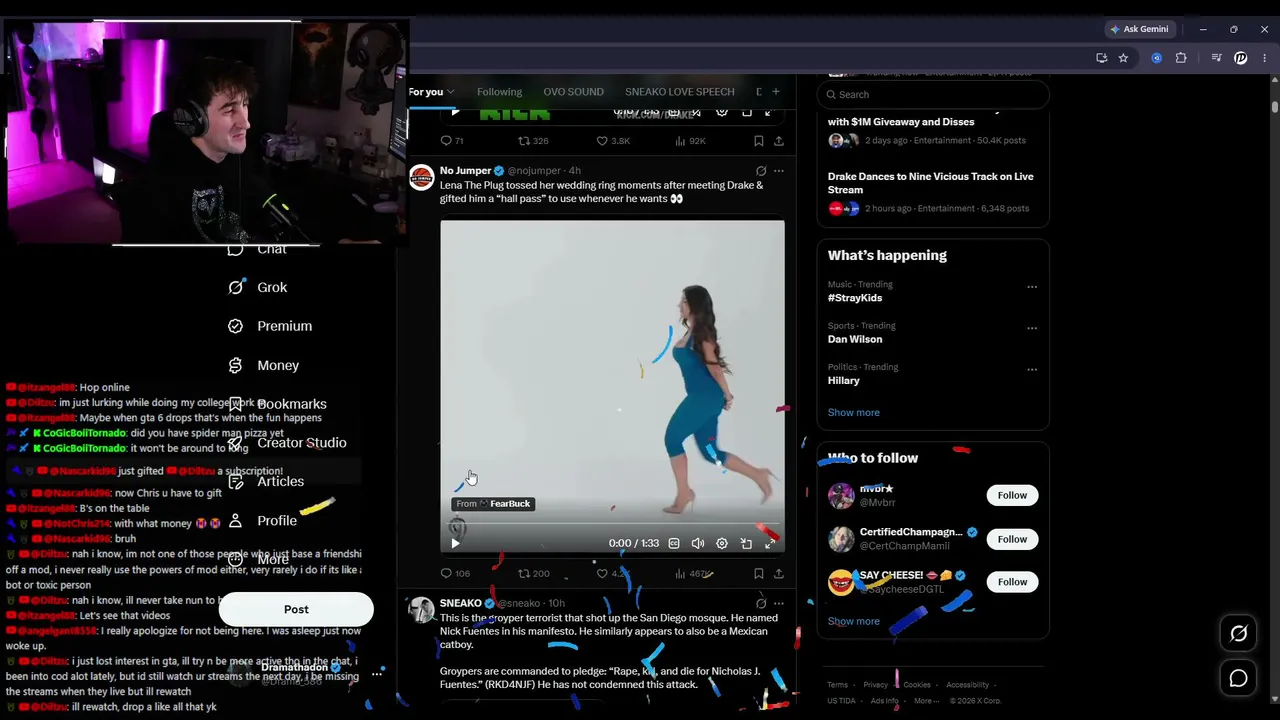Screen dimensions: 1280x720
Task: Open more options on No Jumper post
Action: (x=779, y=171)
